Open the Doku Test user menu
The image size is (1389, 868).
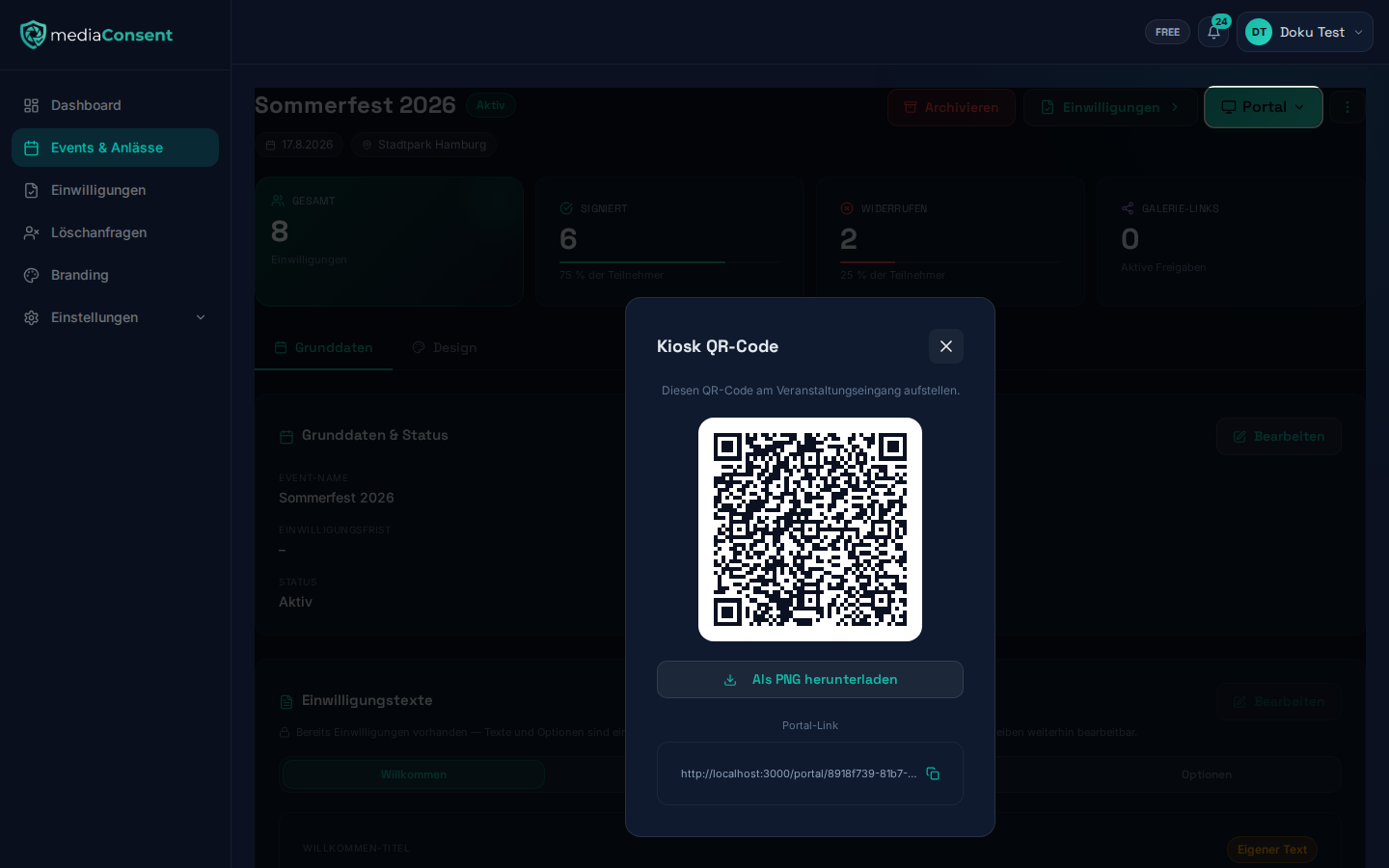pos(1305,32)
